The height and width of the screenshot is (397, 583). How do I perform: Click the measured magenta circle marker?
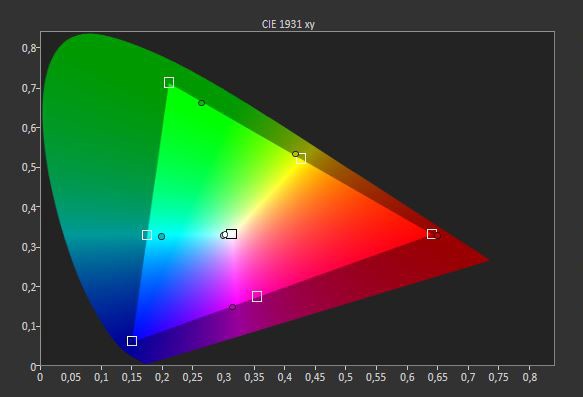point(232,307)
